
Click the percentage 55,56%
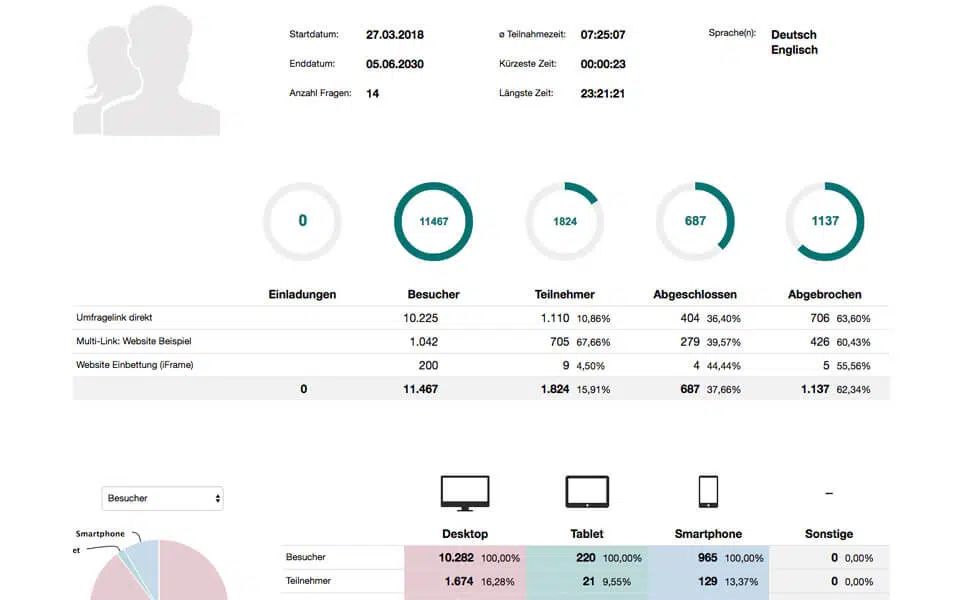853,366
